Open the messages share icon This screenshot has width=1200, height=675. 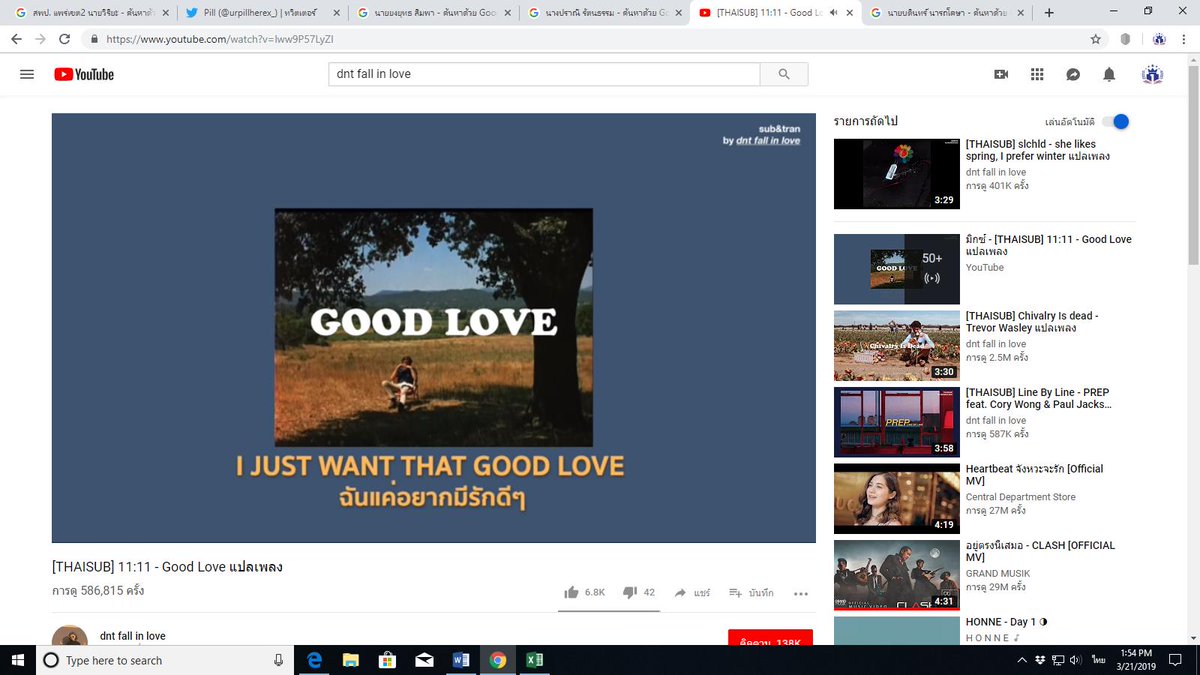(1073, 74)
